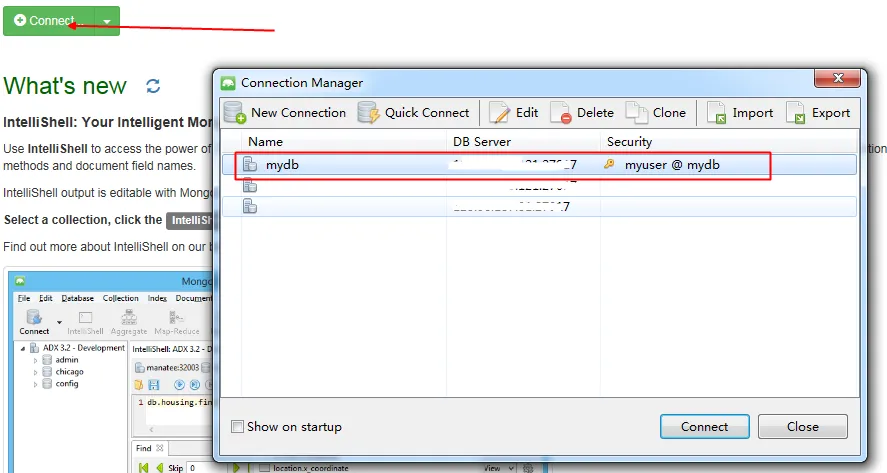Click the Connect button in Connection Manager
The width and height of the screenshot is (887, 473).
[x=704, y=427]
